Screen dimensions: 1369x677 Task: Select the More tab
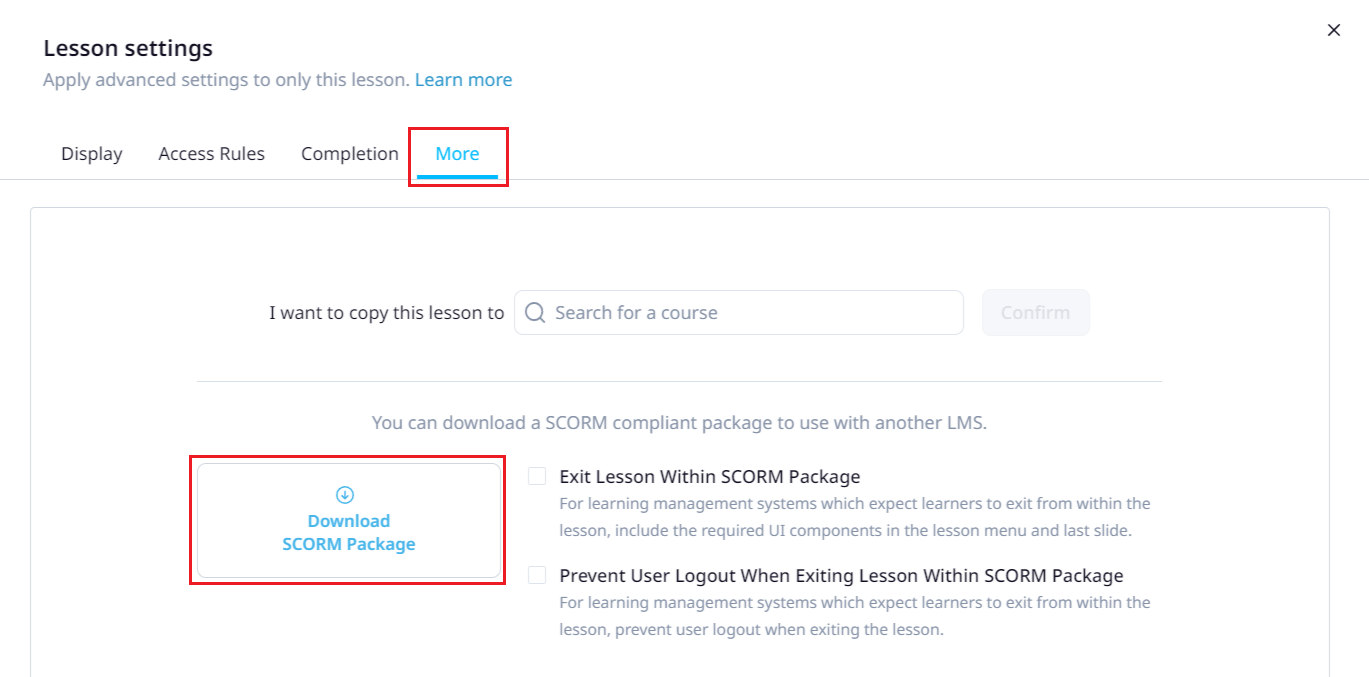click(x=457, y=154)
